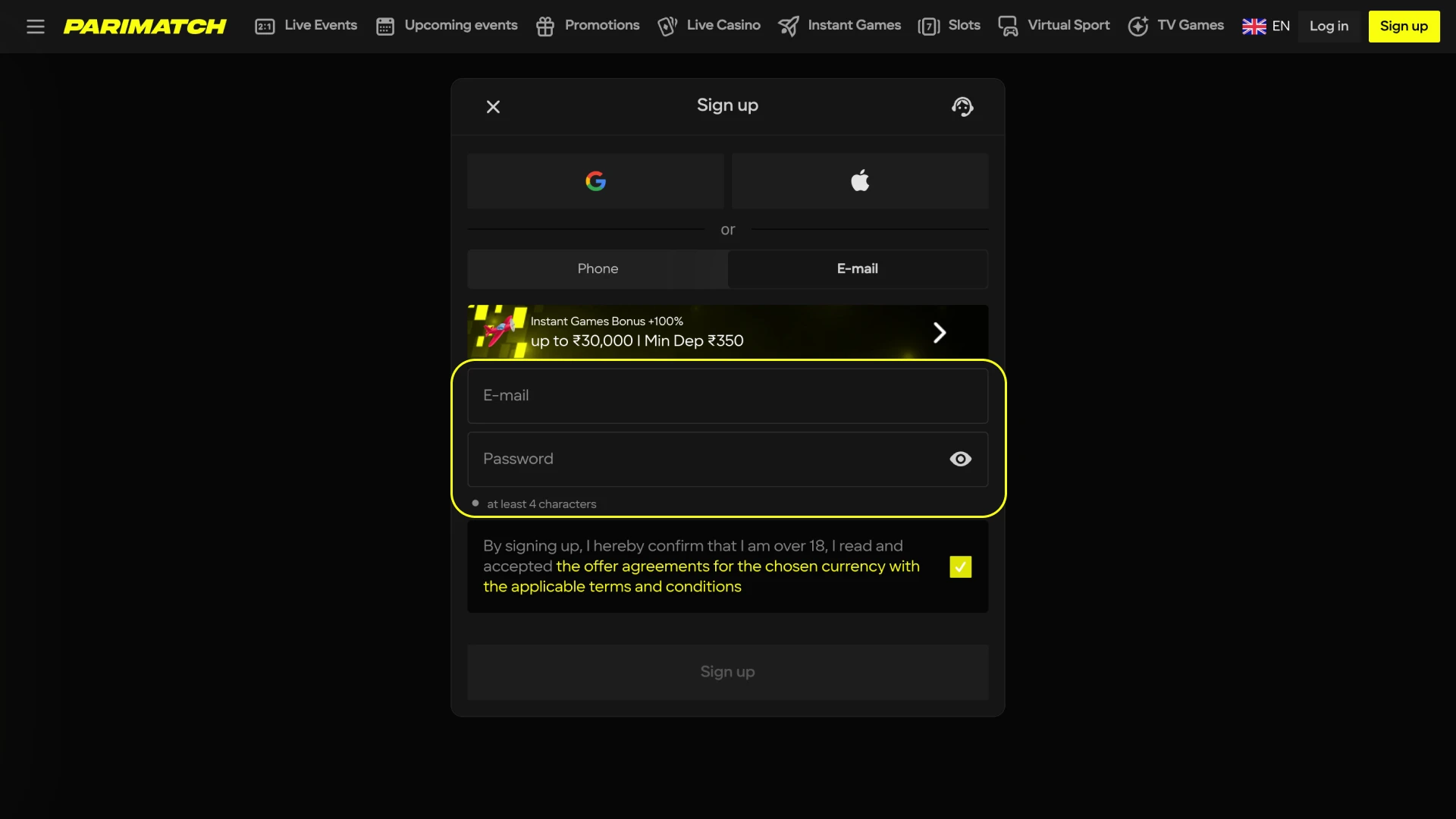The image size is (1456, 819).
Task: Open the hamburger menu icon
Action: coord(35,27)
